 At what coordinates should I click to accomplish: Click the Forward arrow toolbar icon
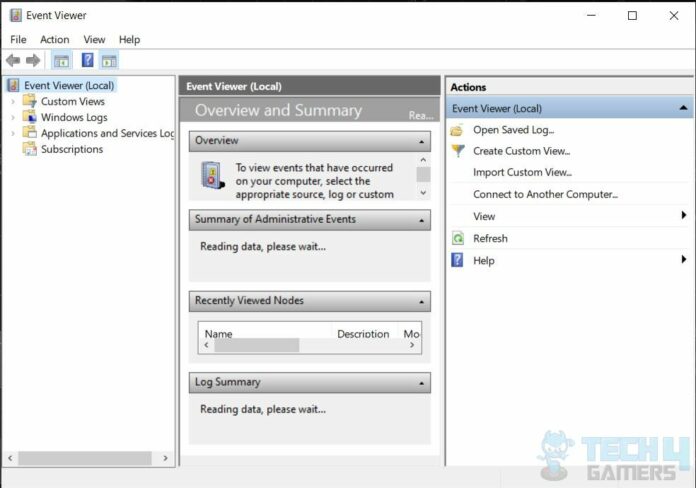tap(33, 61)
